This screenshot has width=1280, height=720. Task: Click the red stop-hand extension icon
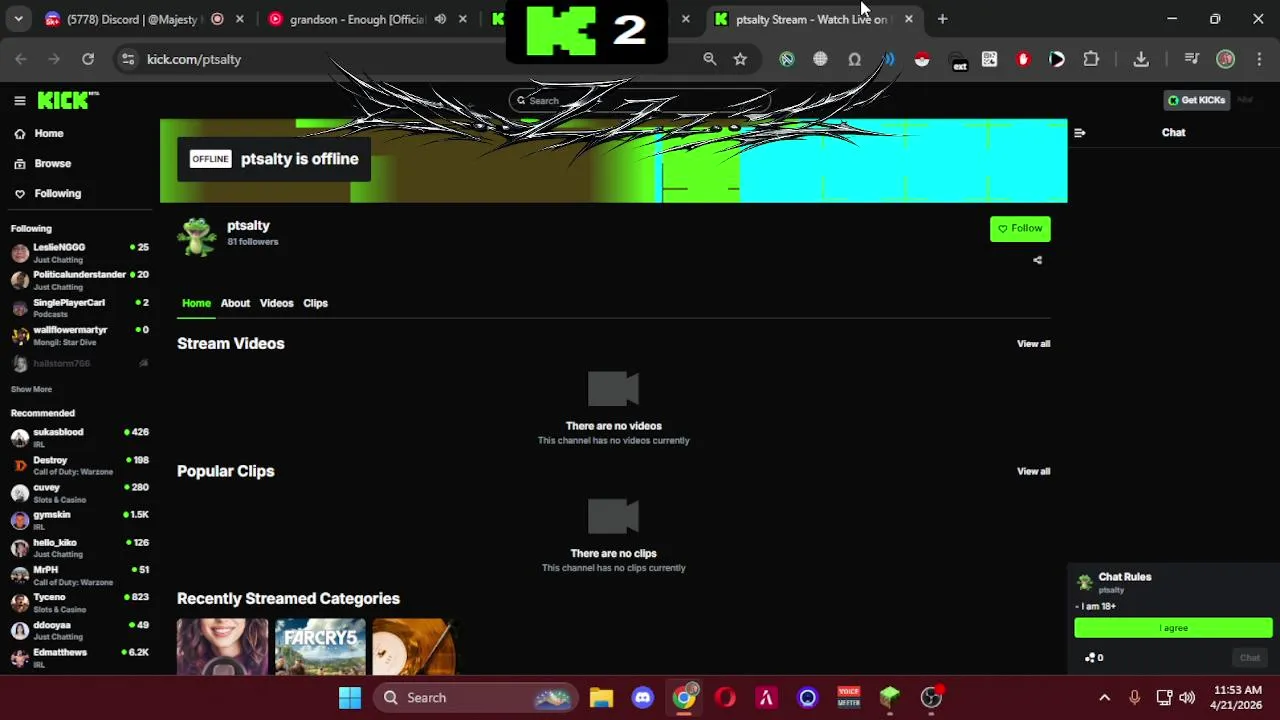coord(1023,59)
